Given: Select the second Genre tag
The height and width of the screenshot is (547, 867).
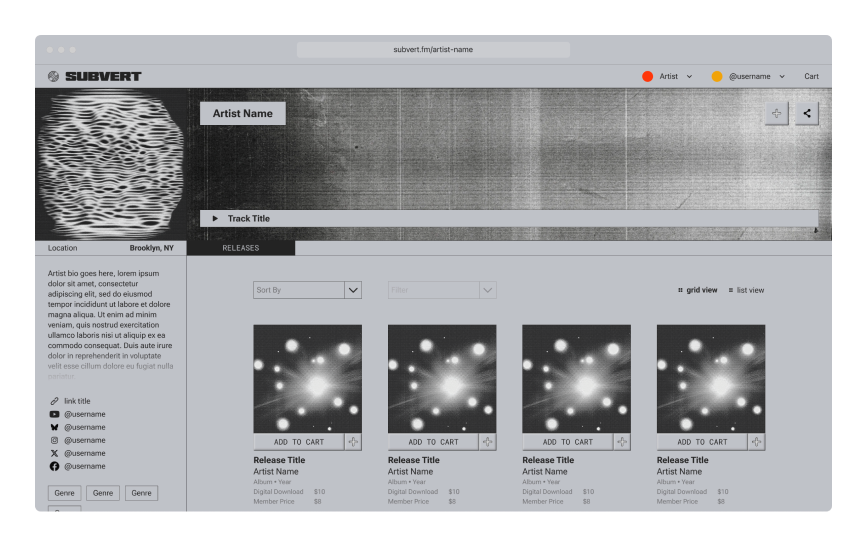Looking at the screenshot, I should pos(103,493).
